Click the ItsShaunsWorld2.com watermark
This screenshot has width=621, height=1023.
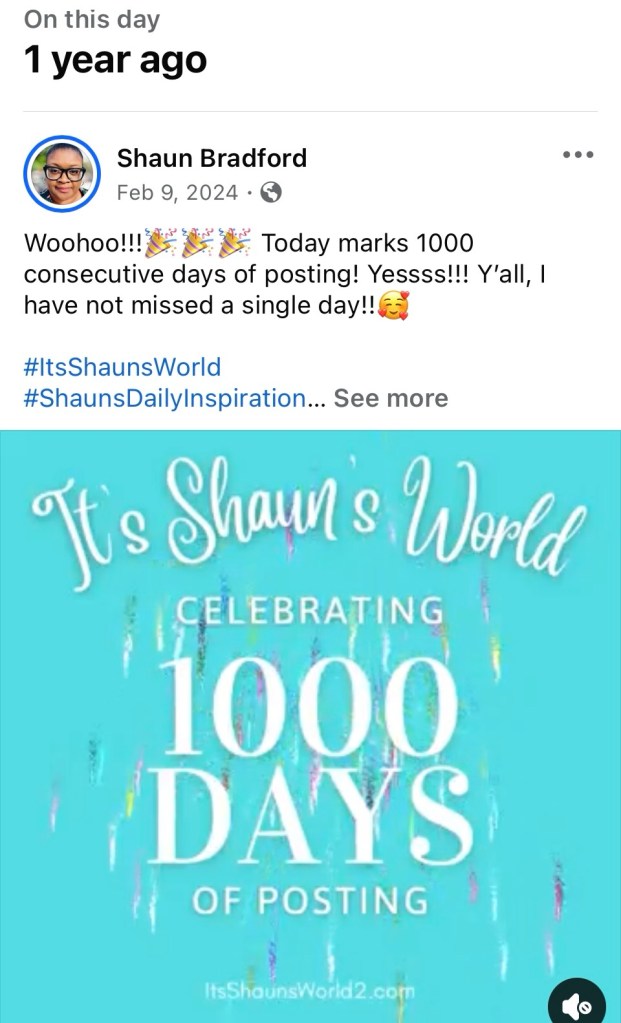(x=309, y=993)
